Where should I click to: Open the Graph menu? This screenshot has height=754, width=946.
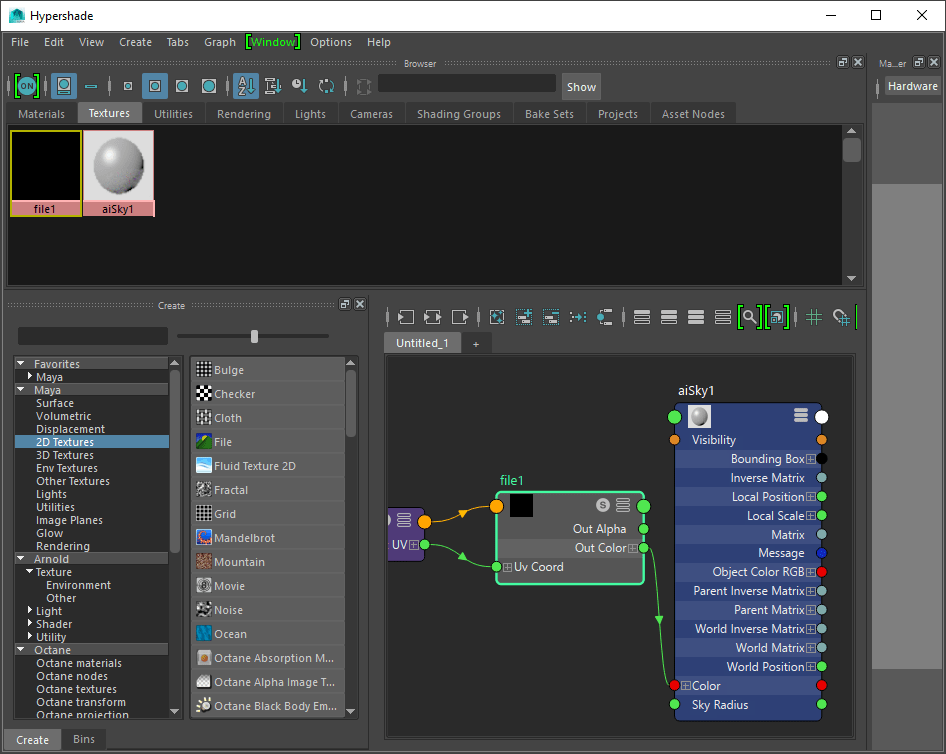[x=219, y=42]
